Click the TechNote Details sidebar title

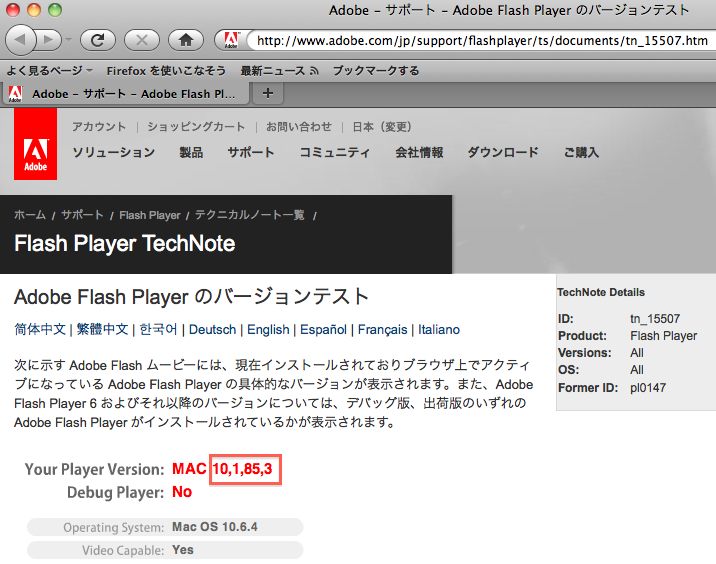pos(601,292)
